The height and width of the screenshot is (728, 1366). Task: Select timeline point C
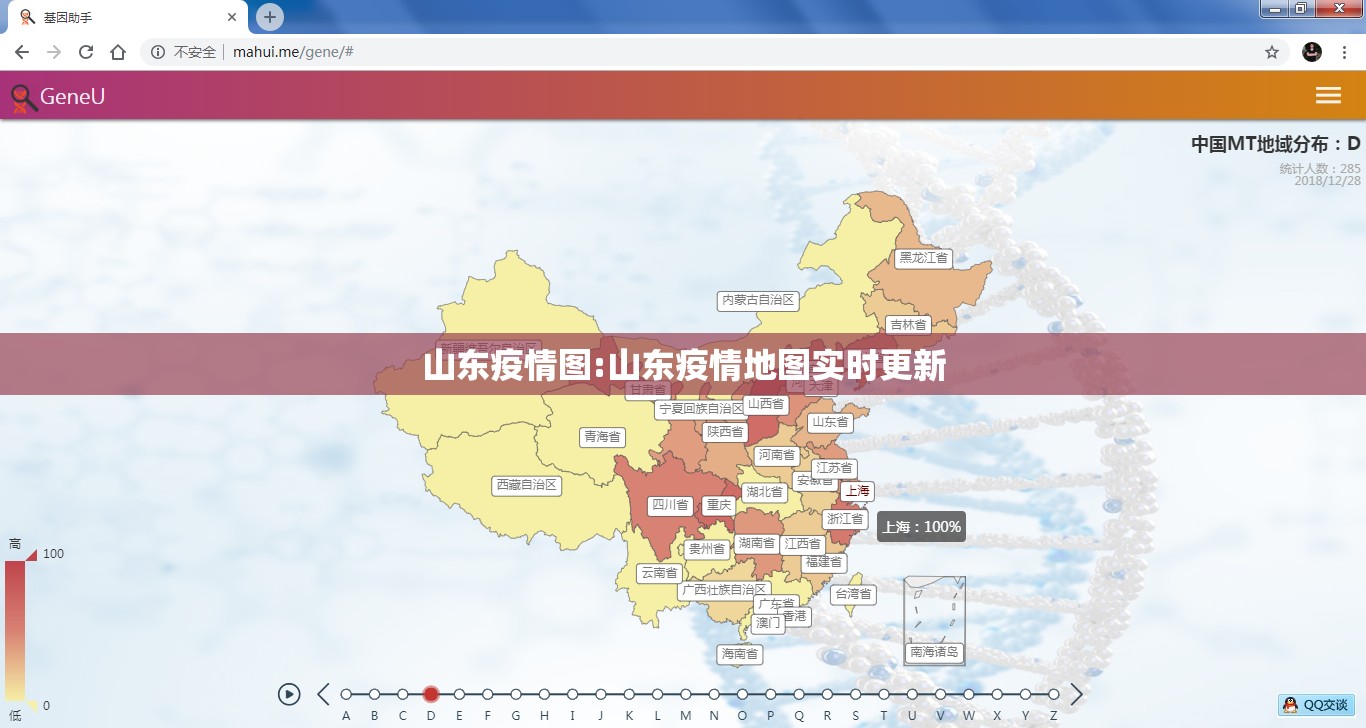403,694
